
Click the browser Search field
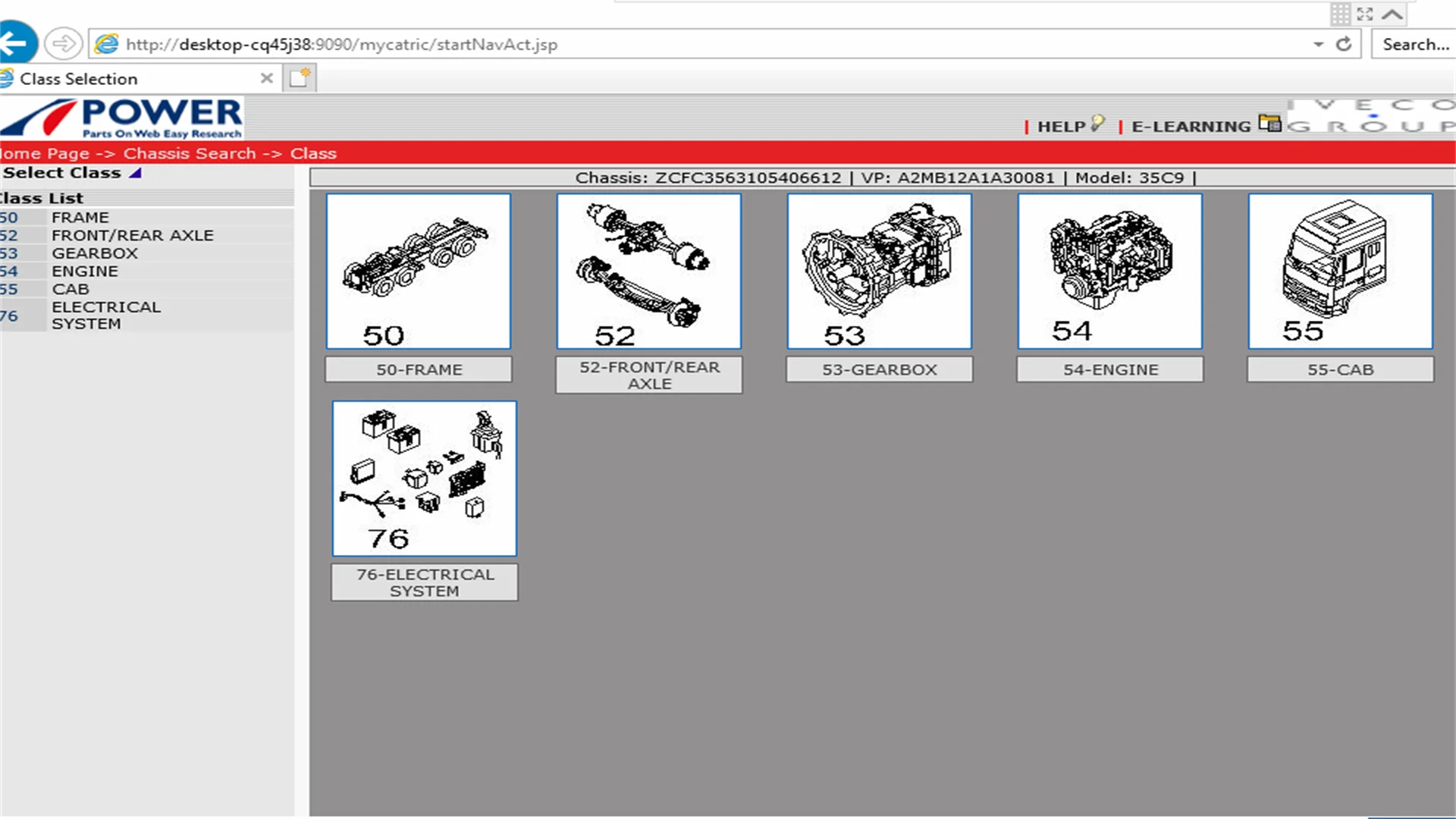1414,44
